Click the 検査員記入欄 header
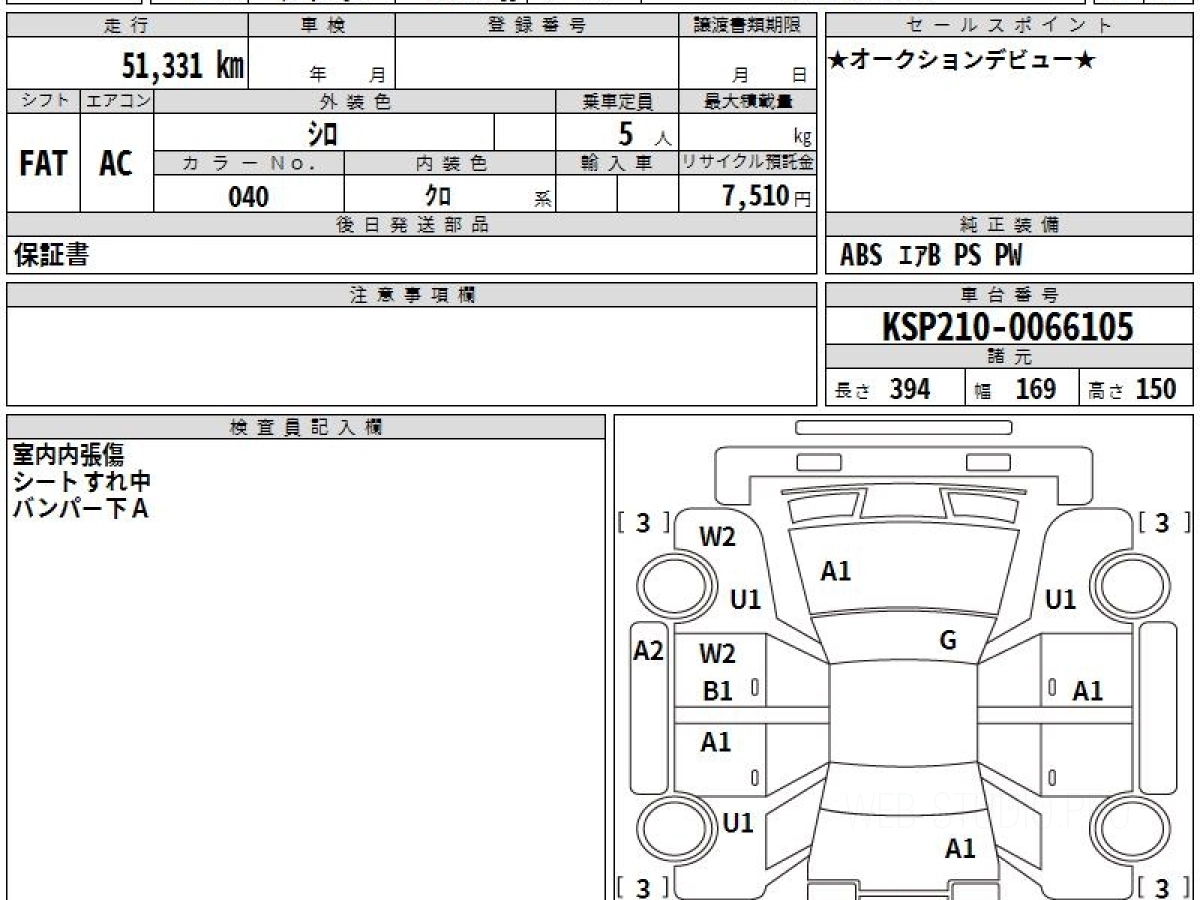Viewport: 1200px width, 900px height. point(306,428)
